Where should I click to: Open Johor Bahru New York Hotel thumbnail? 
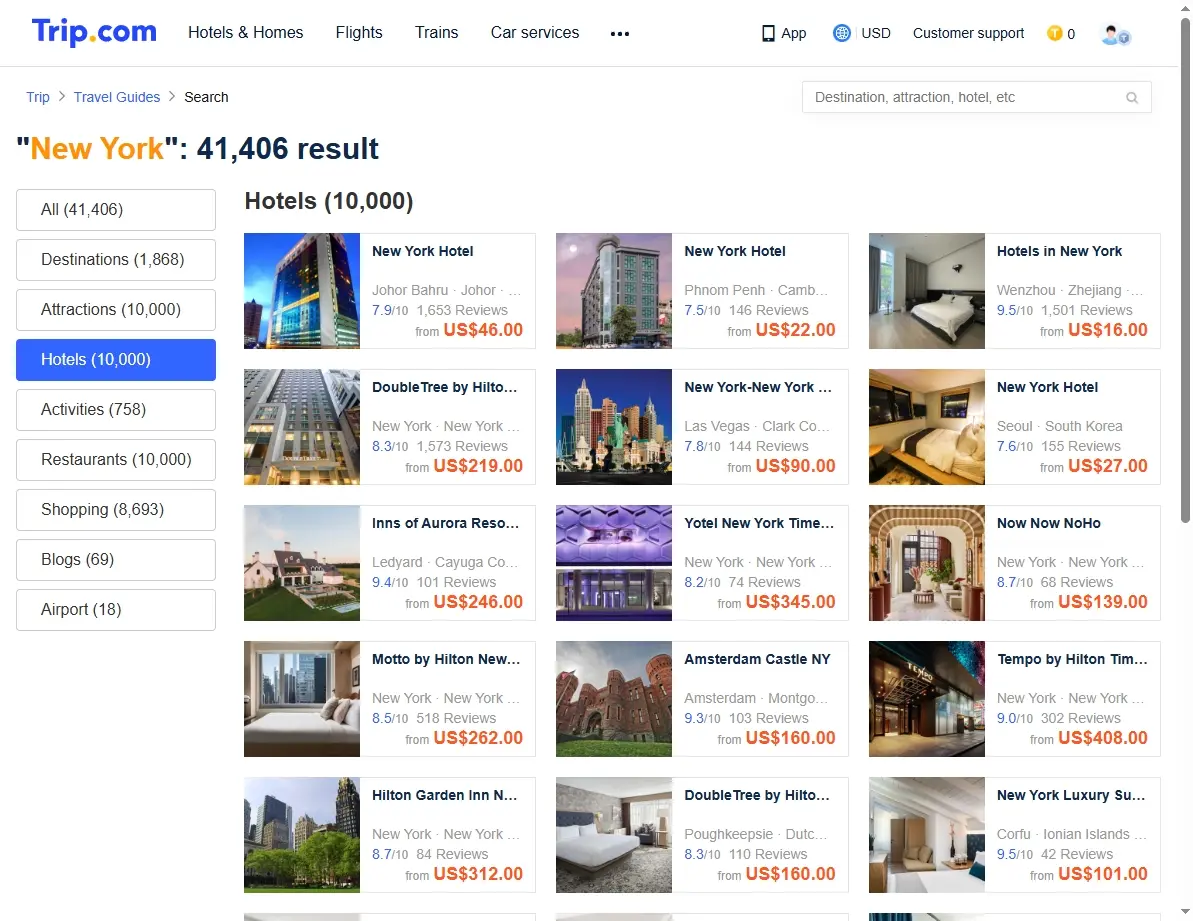point(302,291)
